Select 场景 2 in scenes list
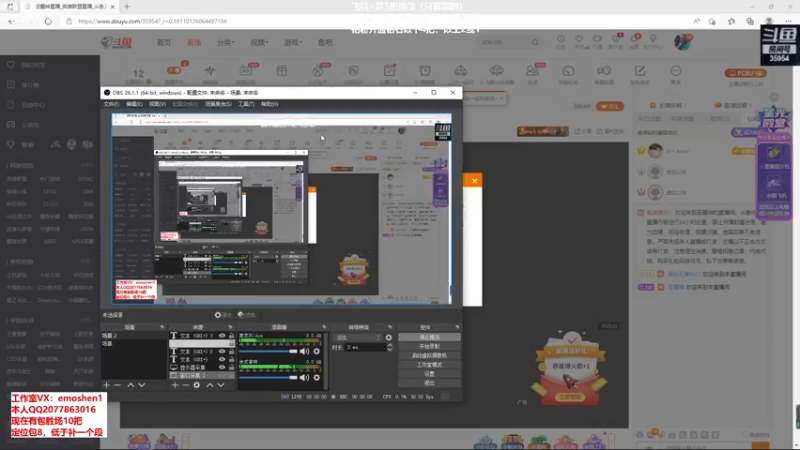Viewport: 800px width, 450px height. click(134, 336)
